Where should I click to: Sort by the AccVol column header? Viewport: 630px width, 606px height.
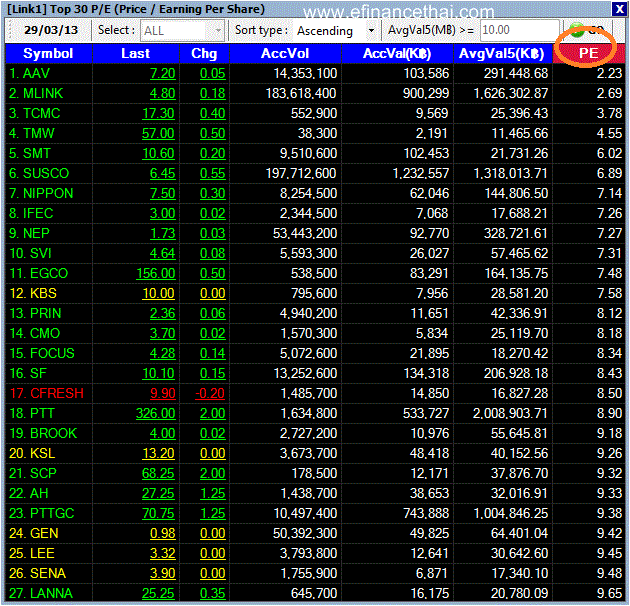tap(285, 53)
